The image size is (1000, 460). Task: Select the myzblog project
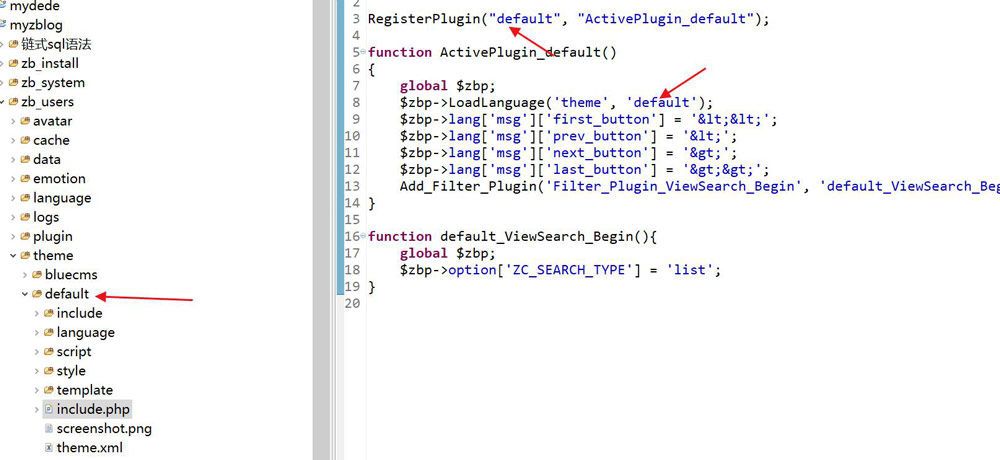[36, 26]
